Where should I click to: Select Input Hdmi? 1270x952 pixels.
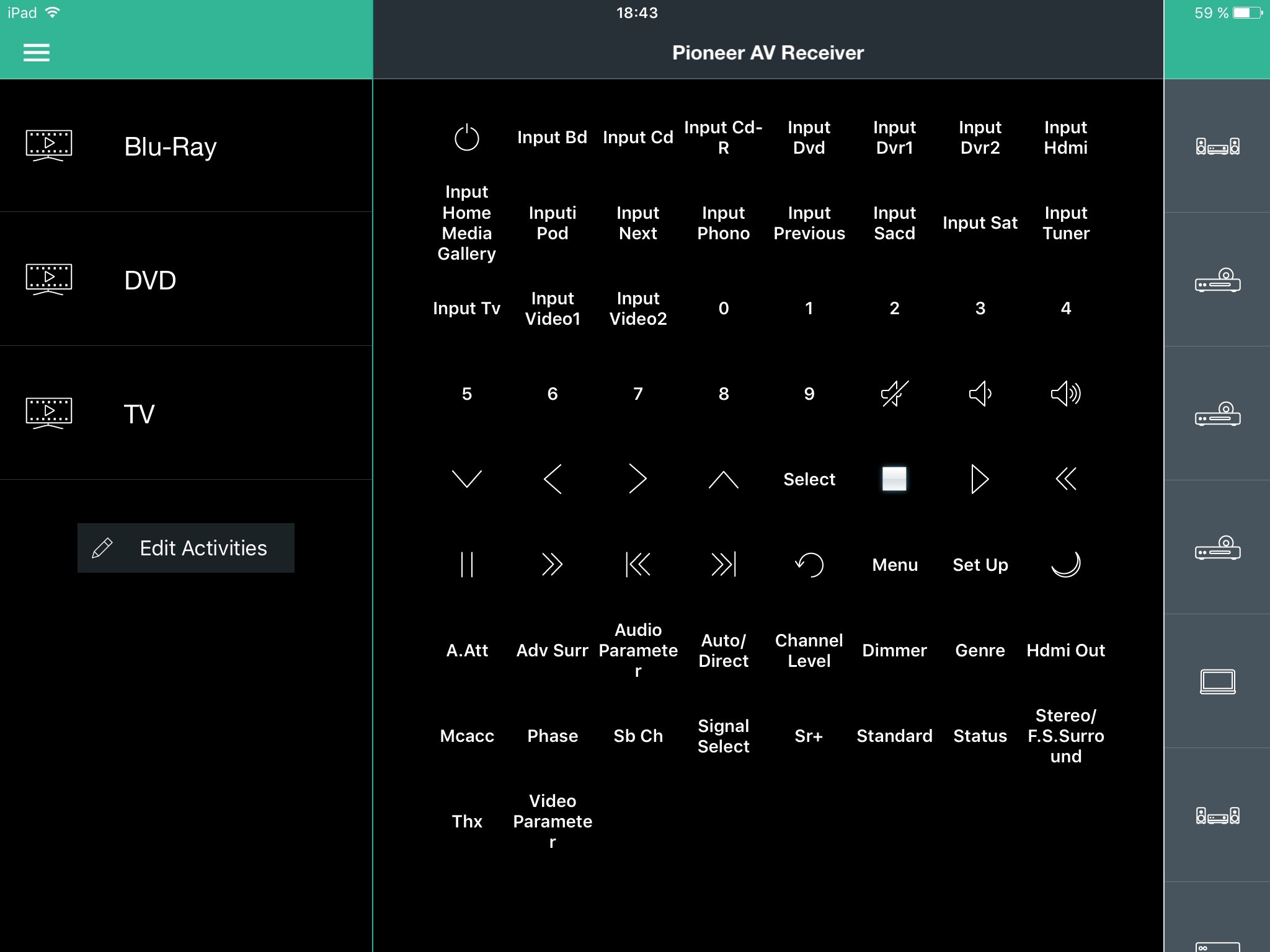1066,138
